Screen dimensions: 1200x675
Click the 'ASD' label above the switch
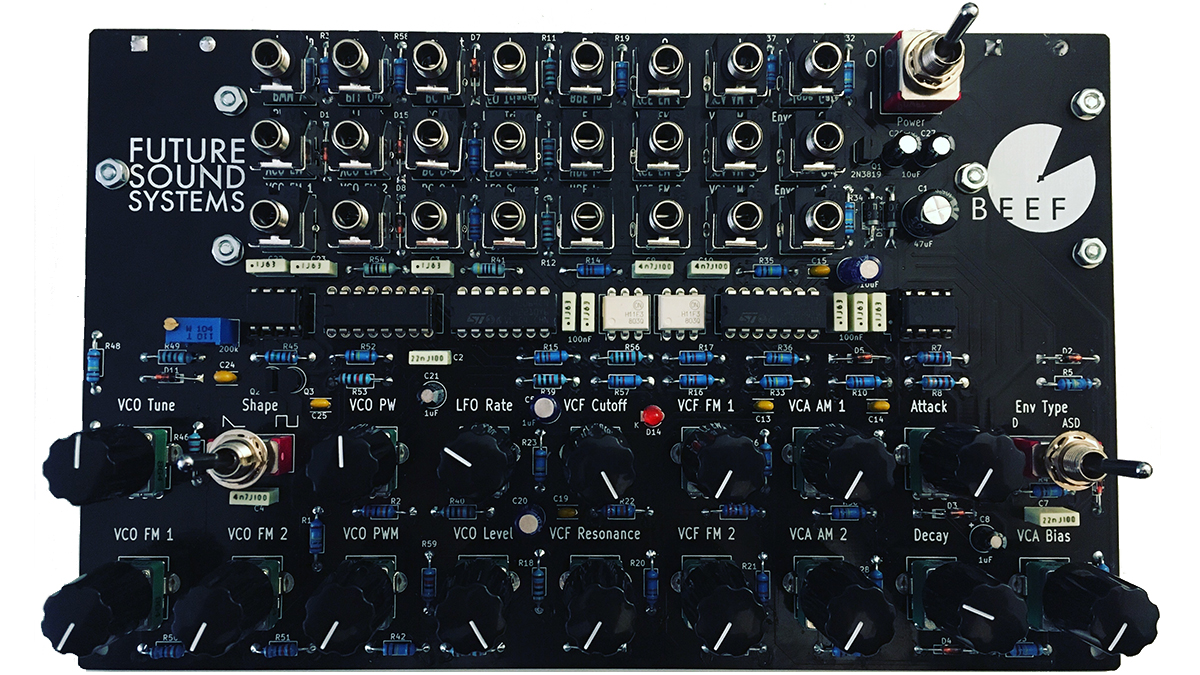[x=1072, y=424]
